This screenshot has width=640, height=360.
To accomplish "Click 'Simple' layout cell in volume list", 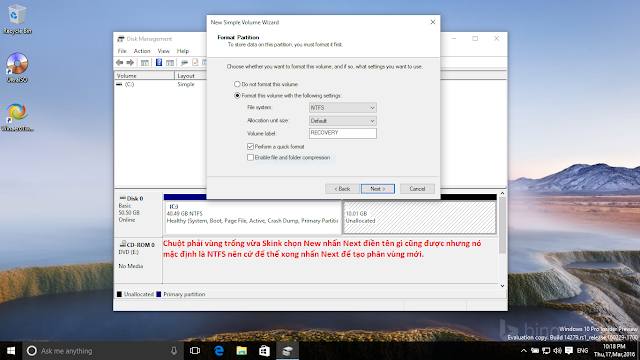I will 186,84.
